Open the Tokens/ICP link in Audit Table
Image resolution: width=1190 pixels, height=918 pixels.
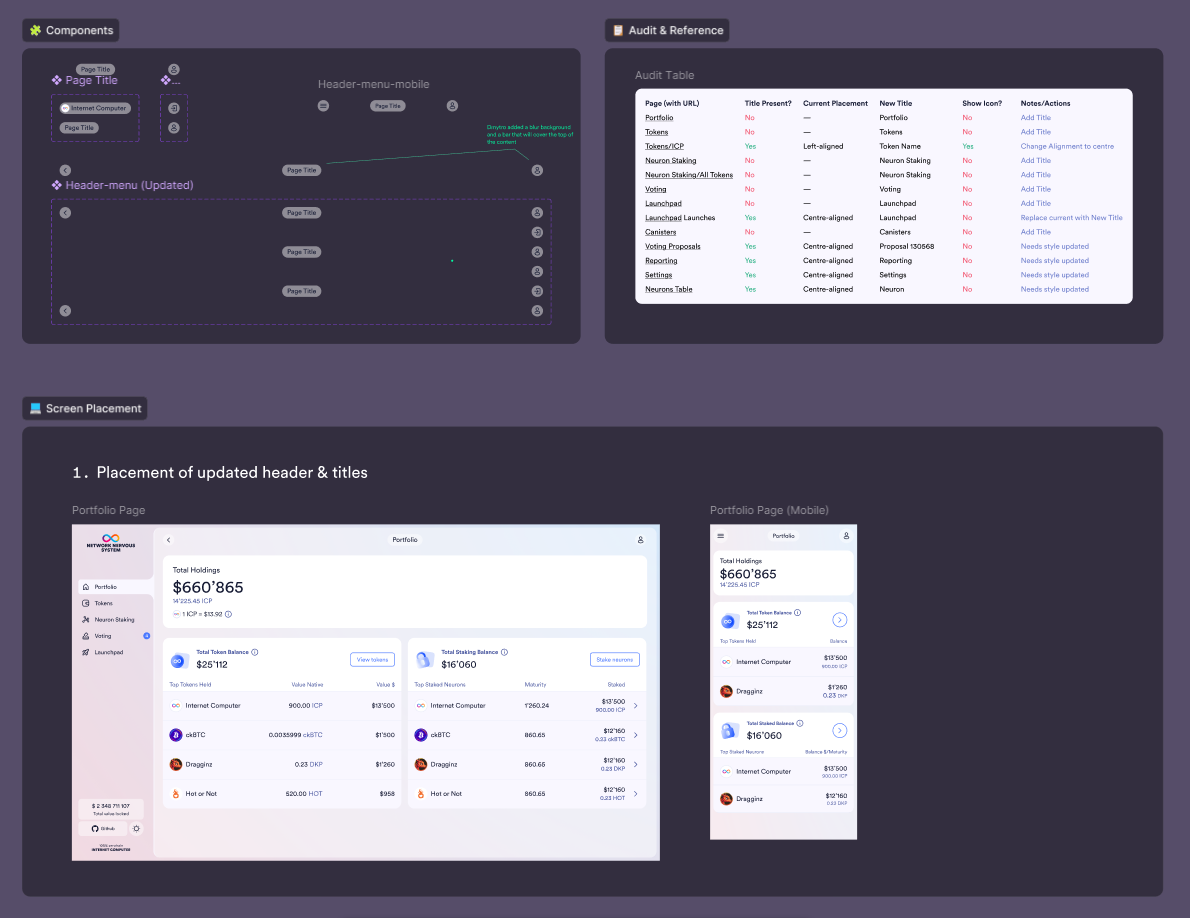tap(664, 146)
